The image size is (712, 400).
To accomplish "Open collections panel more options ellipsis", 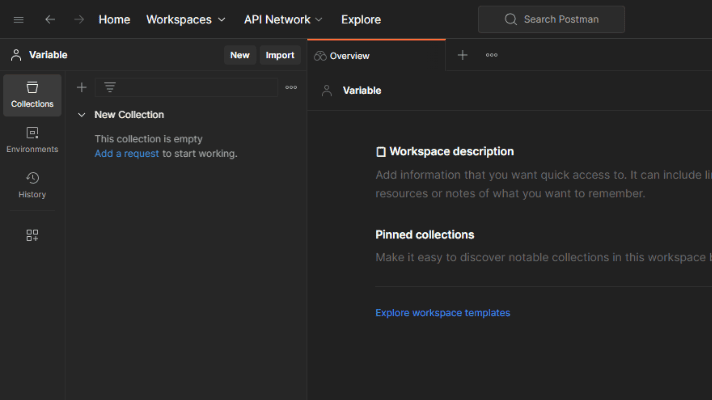I will pos(291,87).
